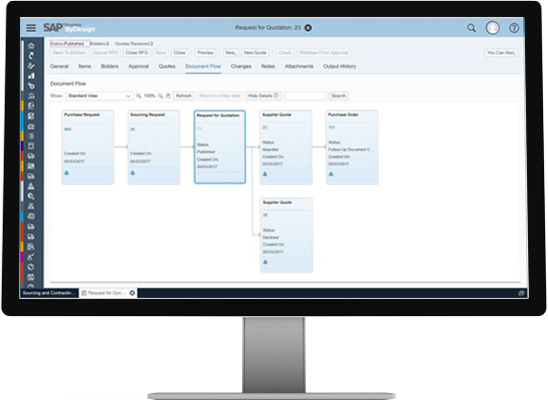Open Sourcing Request number 26 link
Image resolution: width=548 pixels, height=400 pixels.
coord(132,129)
